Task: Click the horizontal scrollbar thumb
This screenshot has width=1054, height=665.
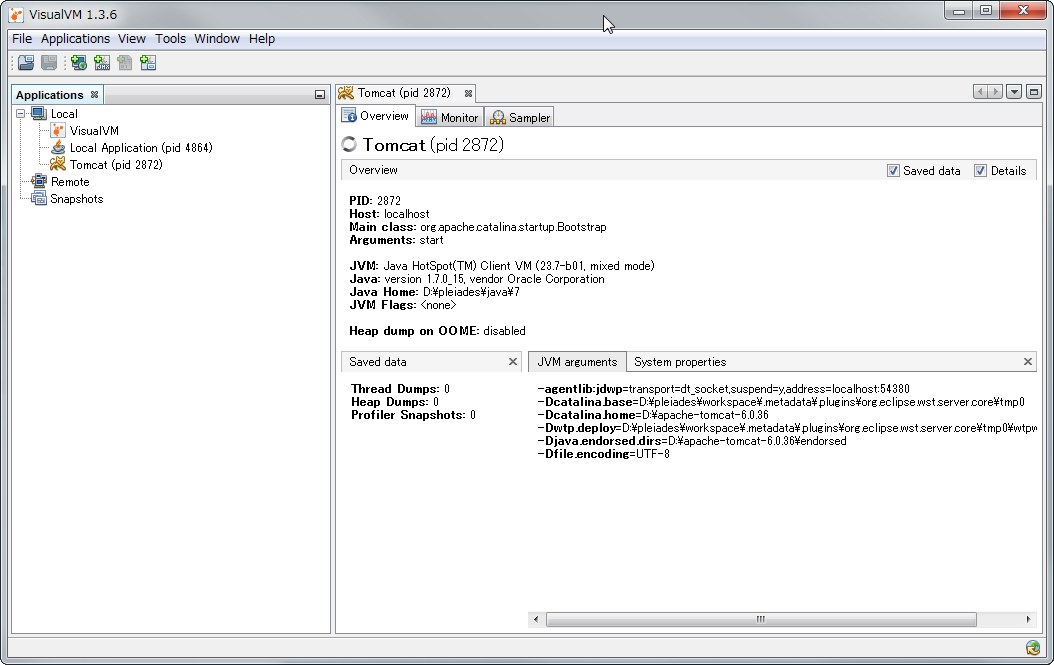Action: (761, 619)
